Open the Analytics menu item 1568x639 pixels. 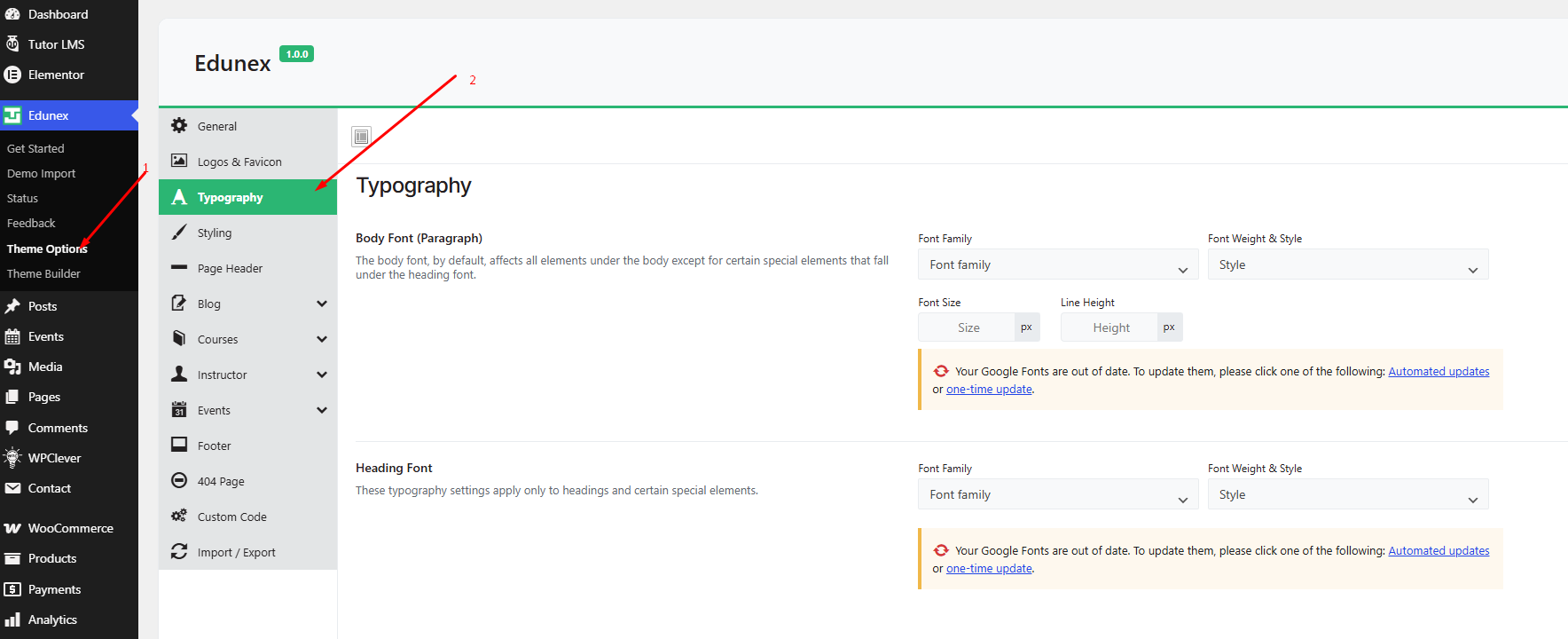coord(69,619)
